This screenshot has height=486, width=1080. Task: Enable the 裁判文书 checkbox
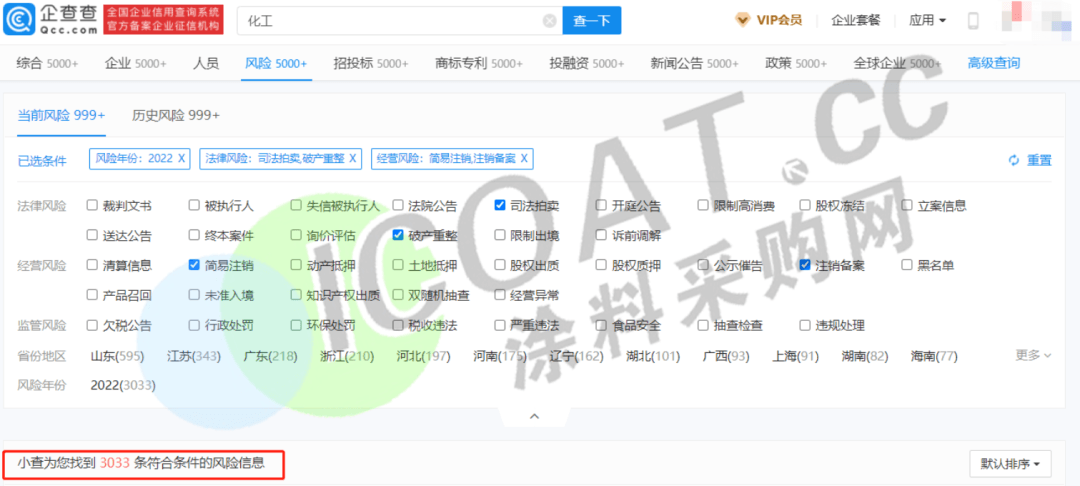[92, 206]
